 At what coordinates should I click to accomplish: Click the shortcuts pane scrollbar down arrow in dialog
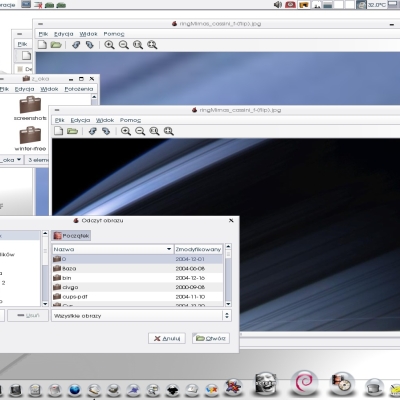[x=45, y=304]
